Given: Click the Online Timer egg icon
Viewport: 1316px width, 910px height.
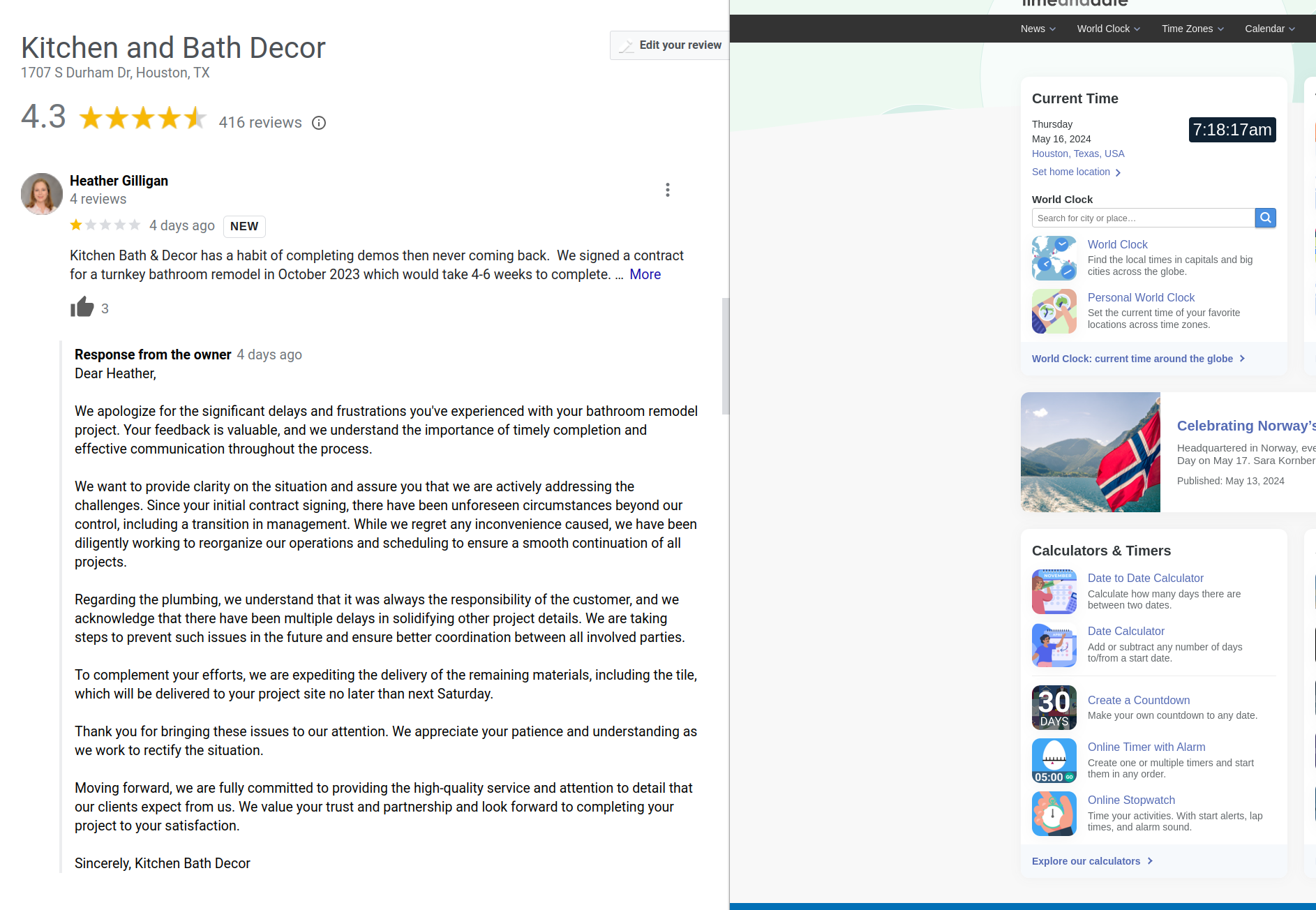Looking at the screenshot, I should 1054,761.
